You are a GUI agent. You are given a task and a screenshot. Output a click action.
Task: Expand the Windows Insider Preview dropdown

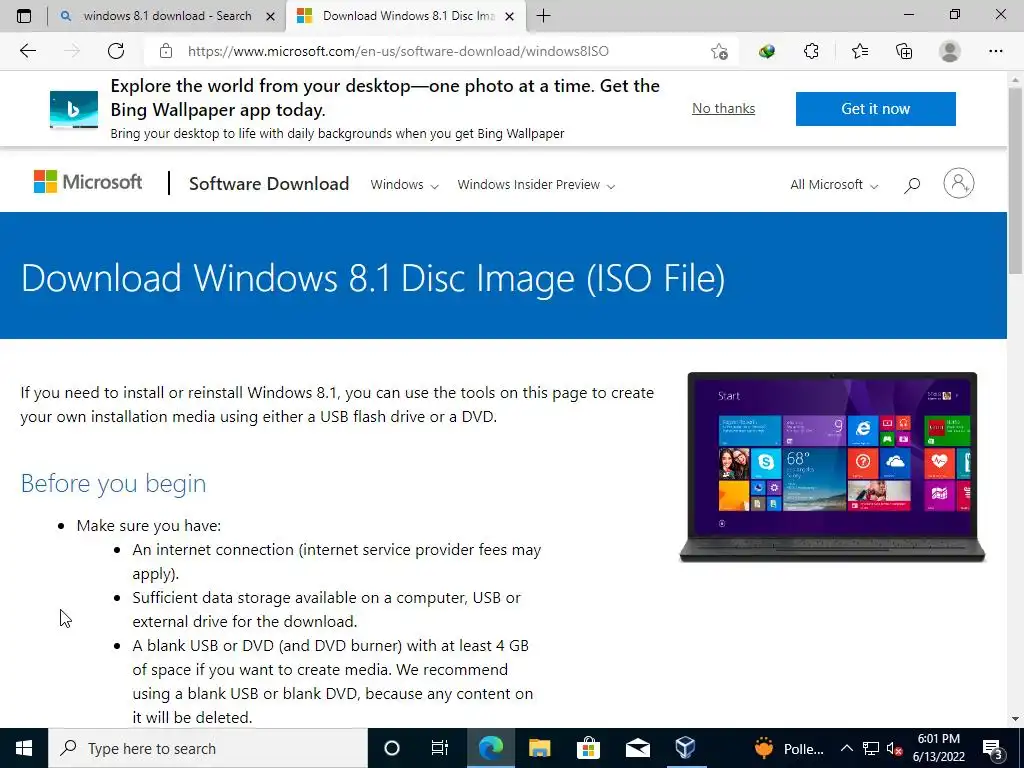tap(536, 185)
